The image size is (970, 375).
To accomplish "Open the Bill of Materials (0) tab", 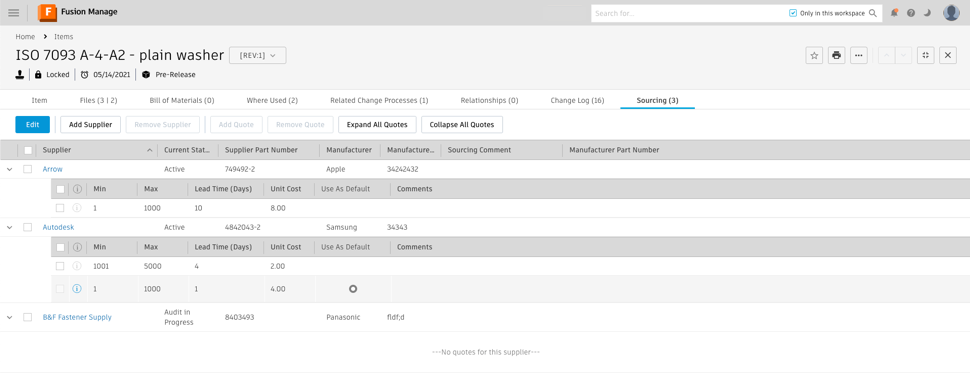I will tap(182, 100).
